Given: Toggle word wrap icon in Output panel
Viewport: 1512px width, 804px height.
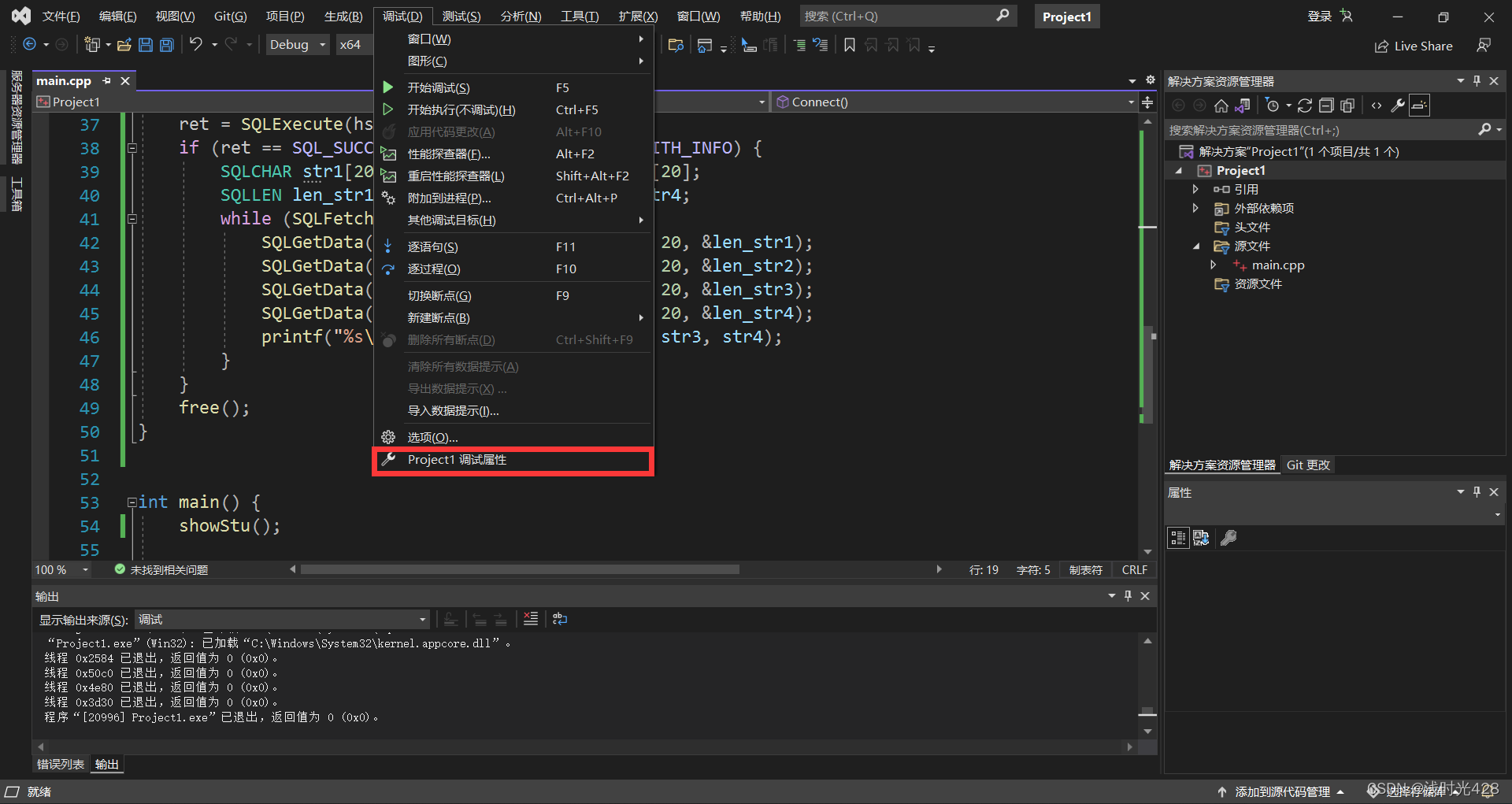Looking at the screenshot, I should (x=560, y=619).
